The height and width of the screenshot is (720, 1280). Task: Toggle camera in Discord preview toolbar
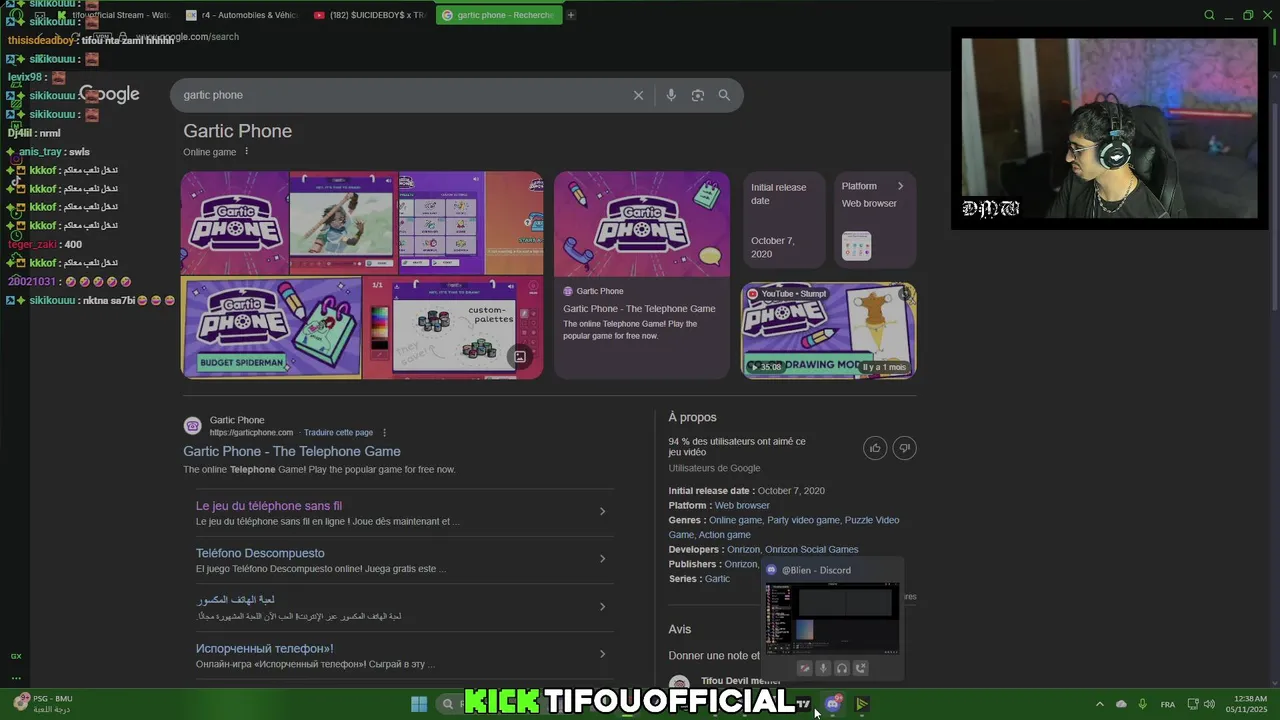tap(804, 668)
